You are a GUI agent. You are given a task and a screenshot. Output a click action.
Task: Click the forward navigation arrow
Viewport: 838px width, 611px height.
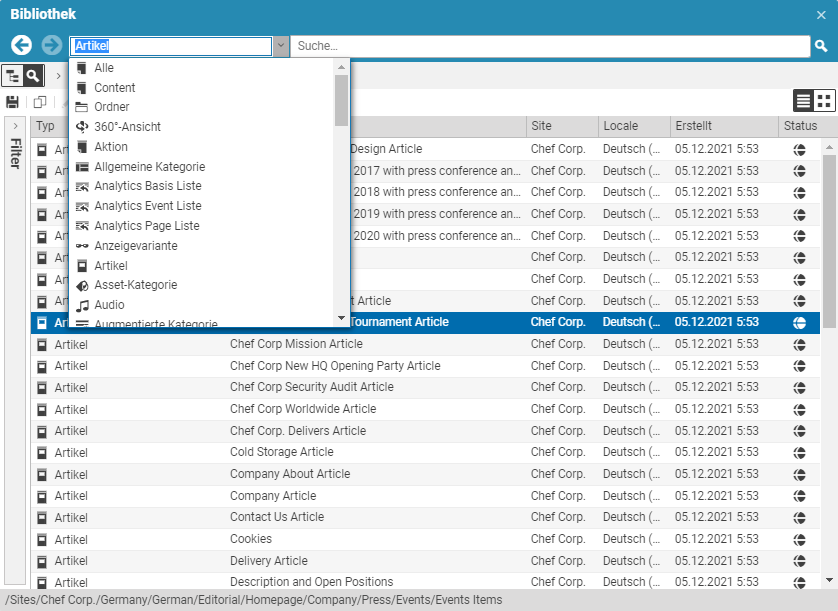[x=51, y=46]
